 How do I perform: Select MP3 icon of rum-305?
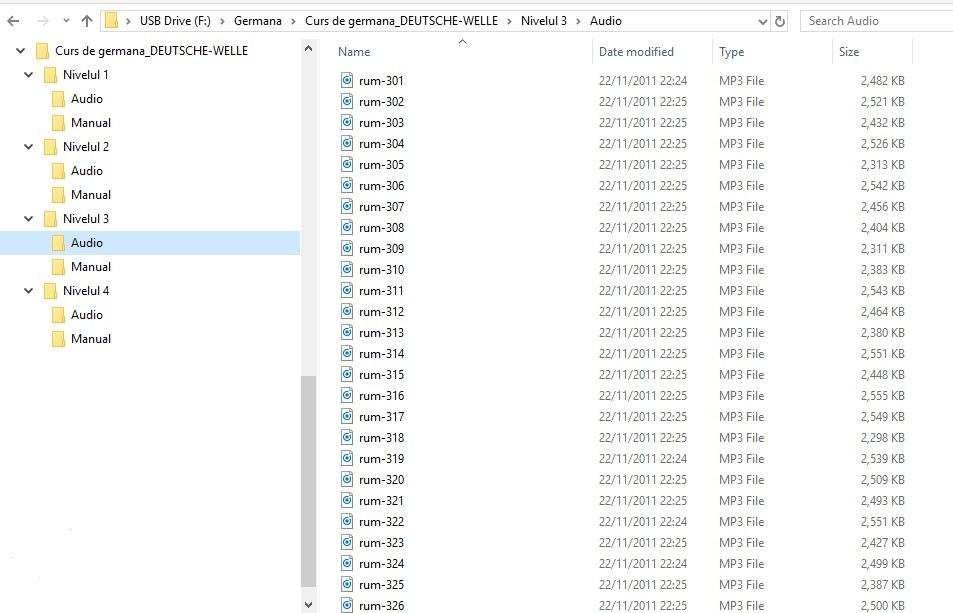[x=347, y=165]
